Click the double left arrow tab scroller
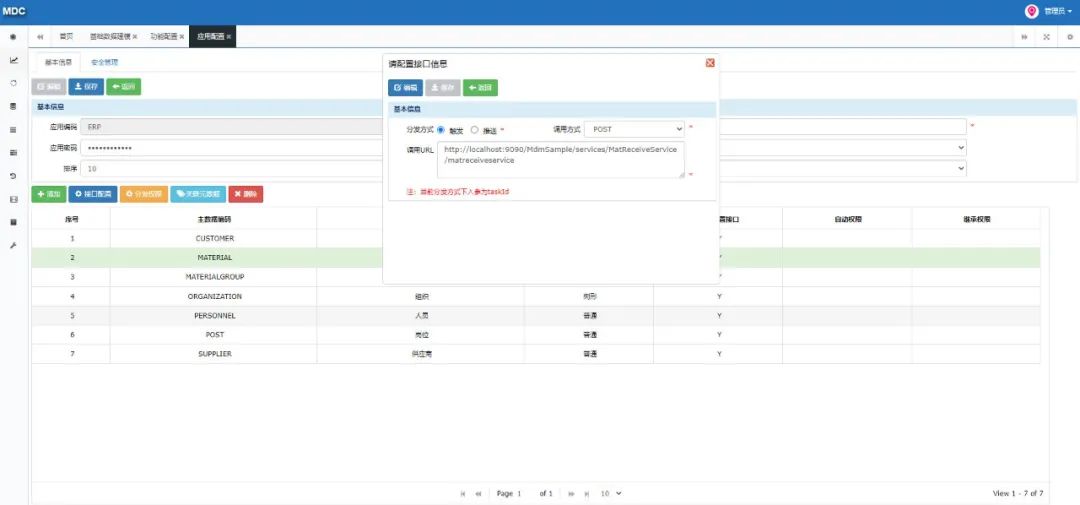 (x=39, y=37)
